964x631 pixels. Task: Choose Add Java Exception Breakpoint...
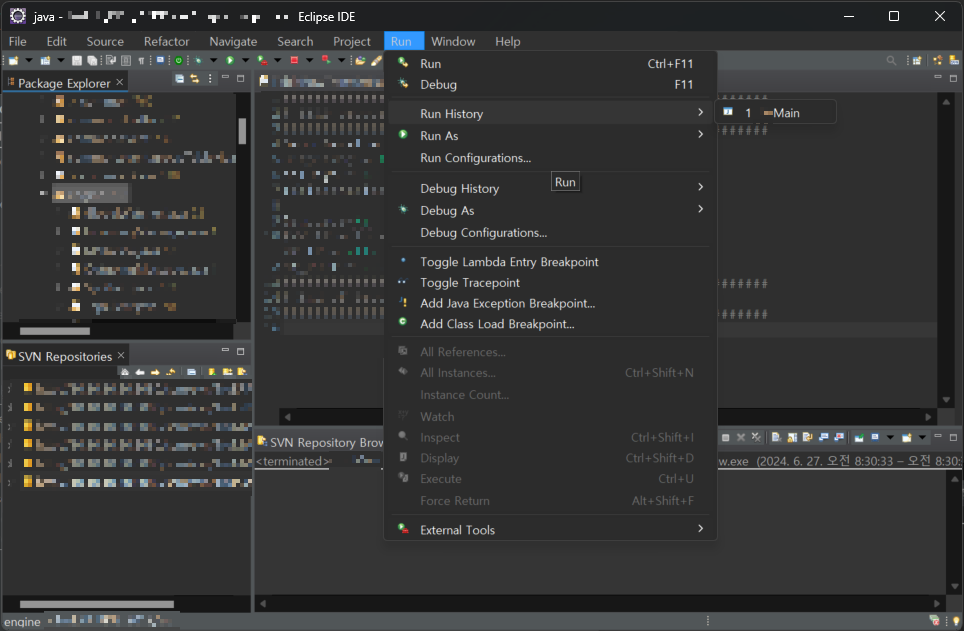tap(550, 303)
